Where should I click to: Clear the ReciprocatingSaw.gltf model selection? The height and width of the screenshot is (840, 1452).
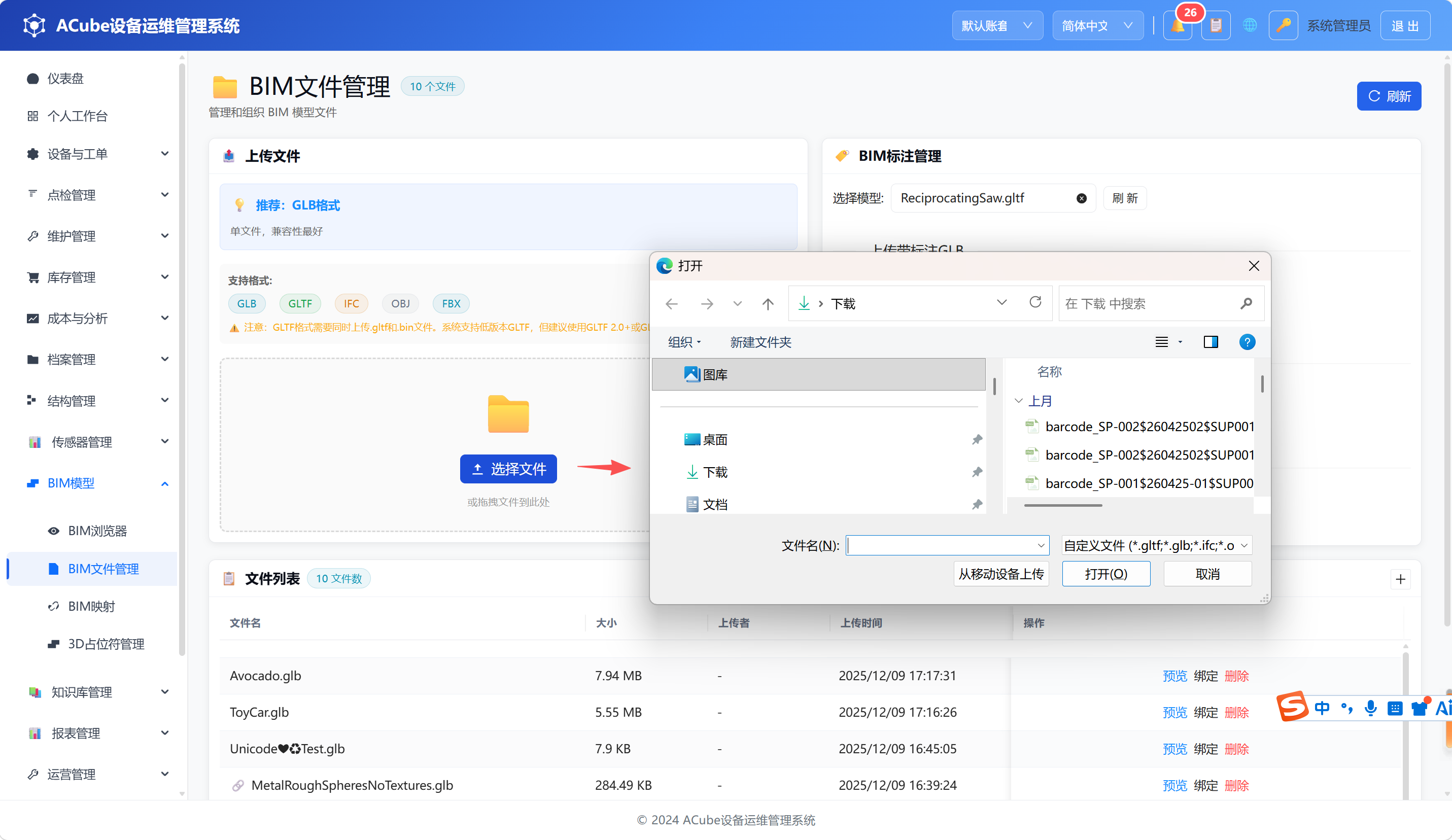1082,198
